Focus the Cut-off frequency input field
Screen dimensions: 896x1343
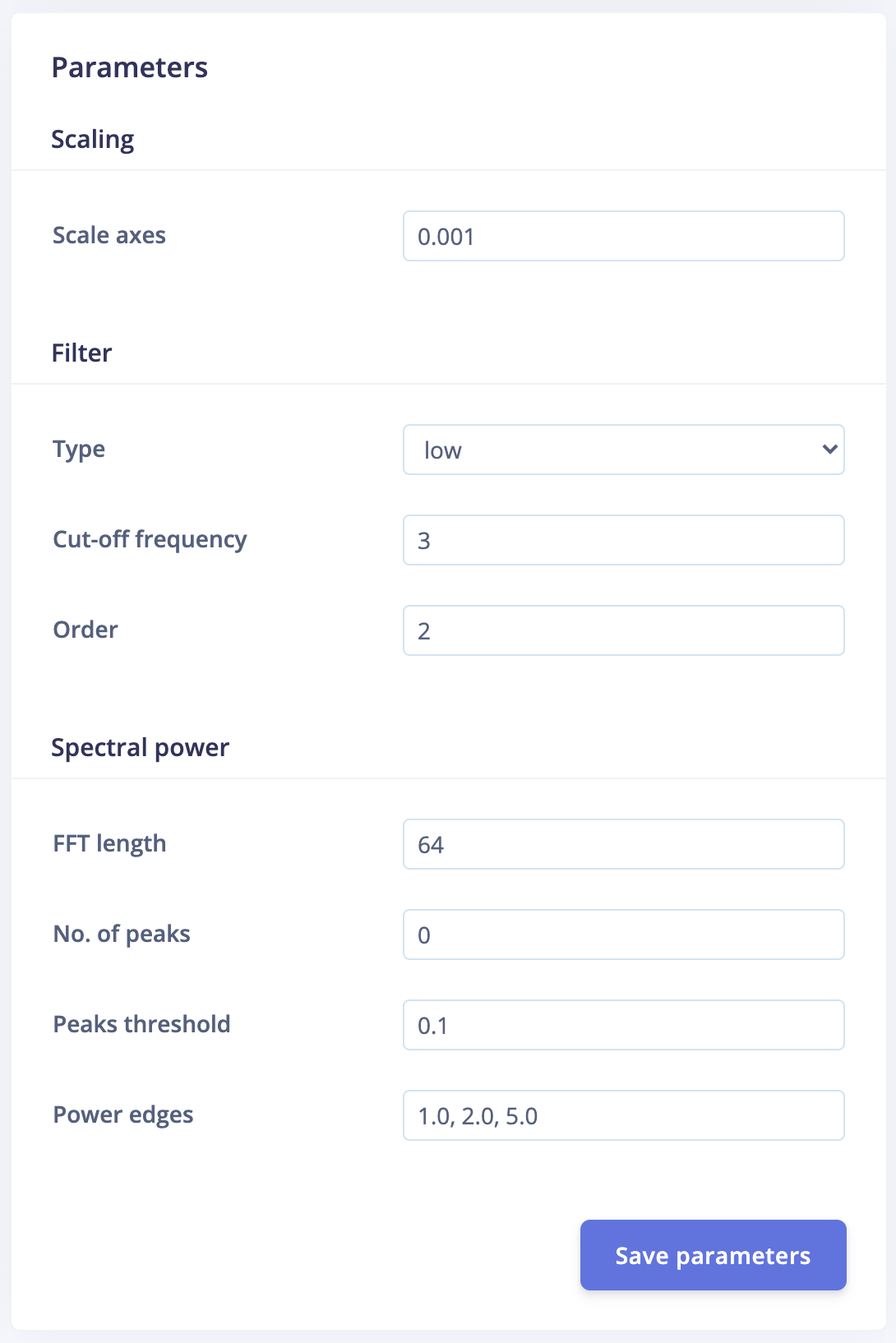[x=623, y=540]
